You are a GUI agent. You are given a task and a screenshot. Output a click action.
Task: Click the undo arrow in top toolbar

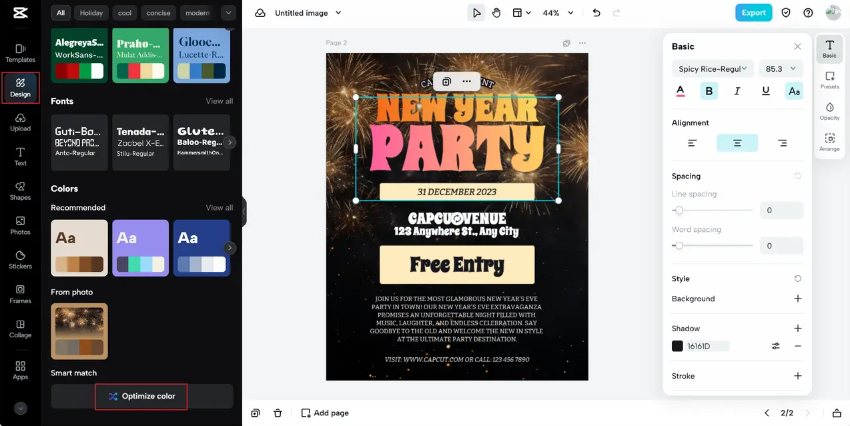(x=596, y=13)
